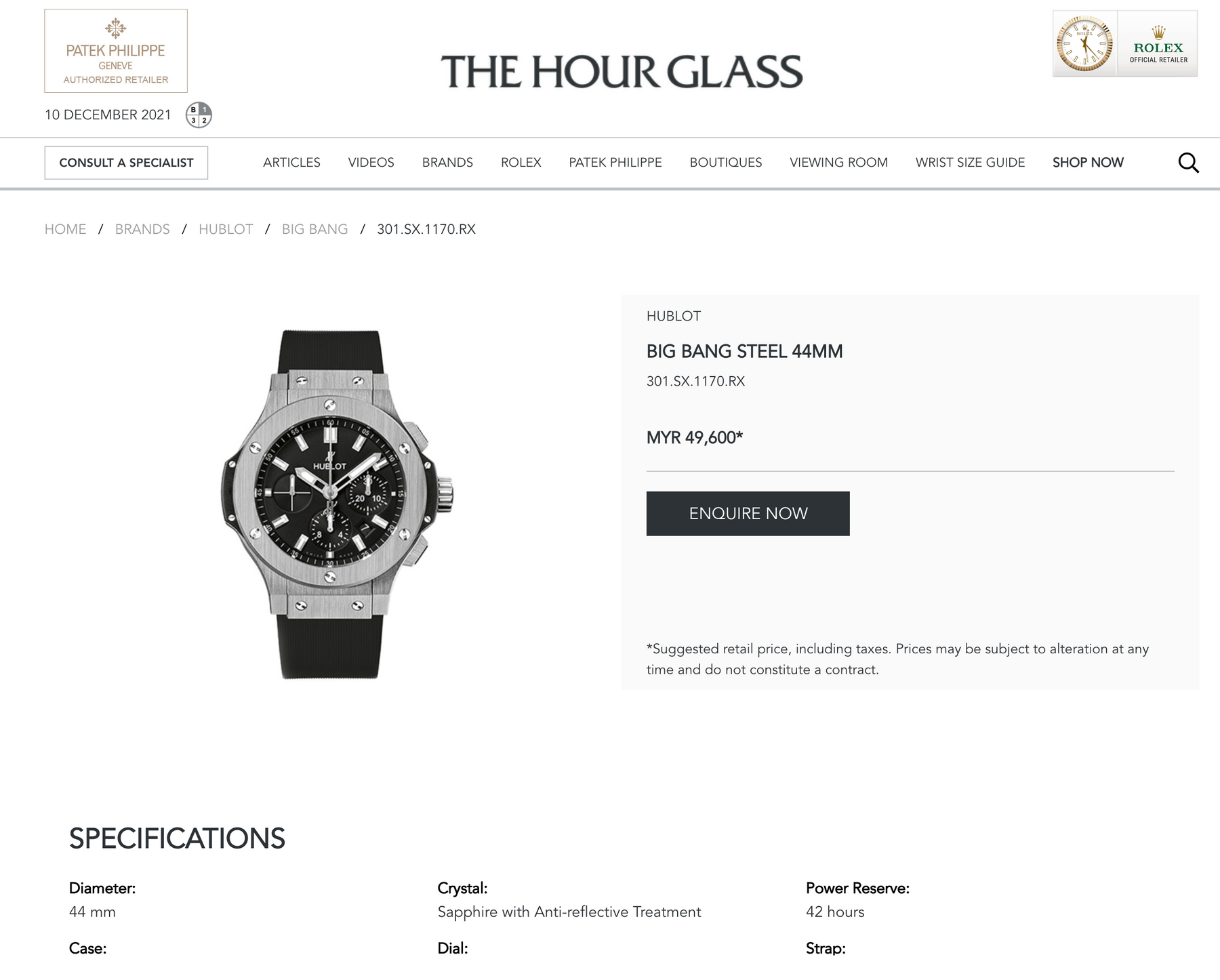Screen dimensions: 1220x980
Task: Open the Boutiques menu item
Action: click(x=726, y=163)
